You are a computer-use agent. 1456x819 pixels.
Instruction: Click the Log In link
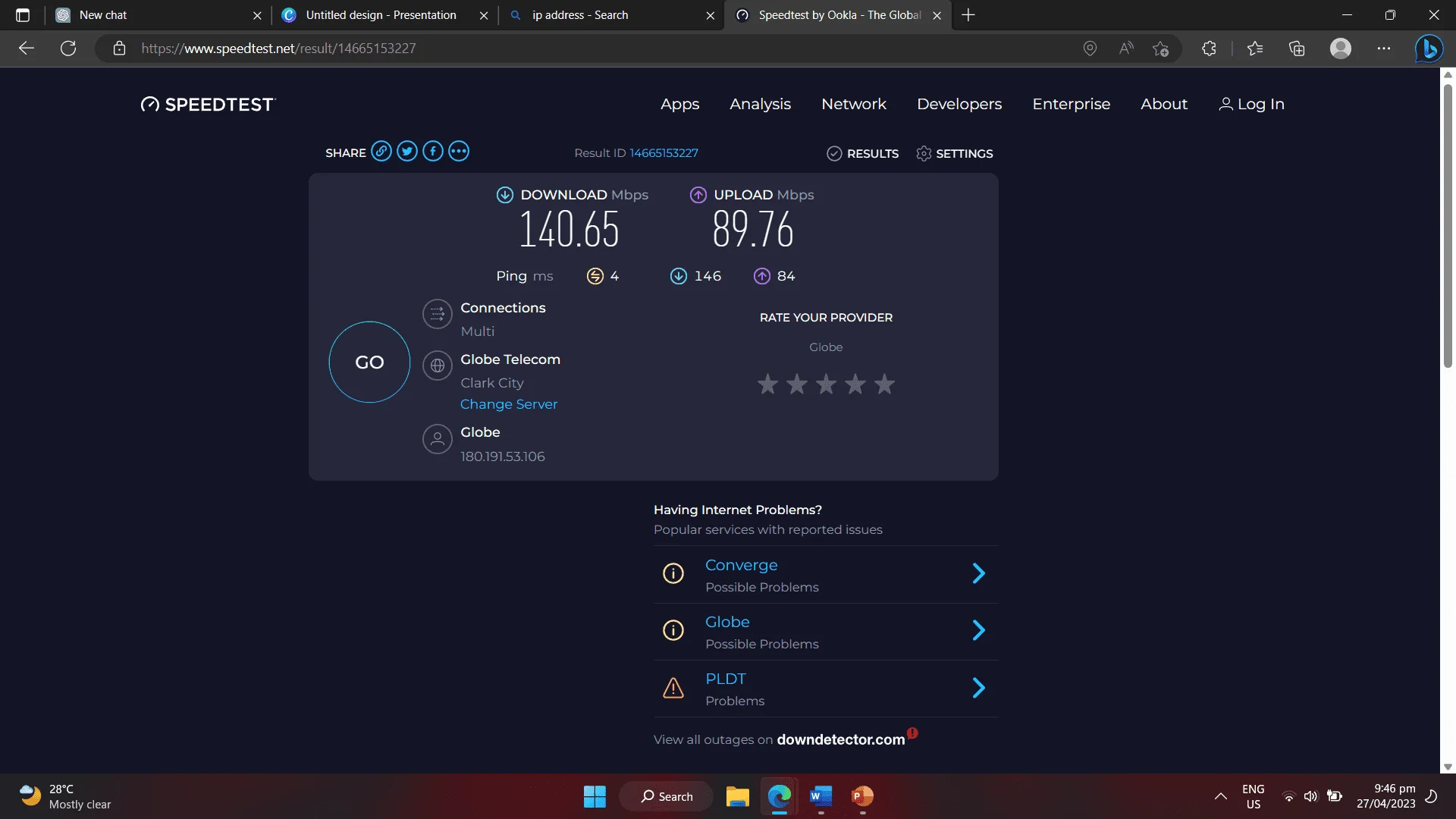coord(1251,105)
